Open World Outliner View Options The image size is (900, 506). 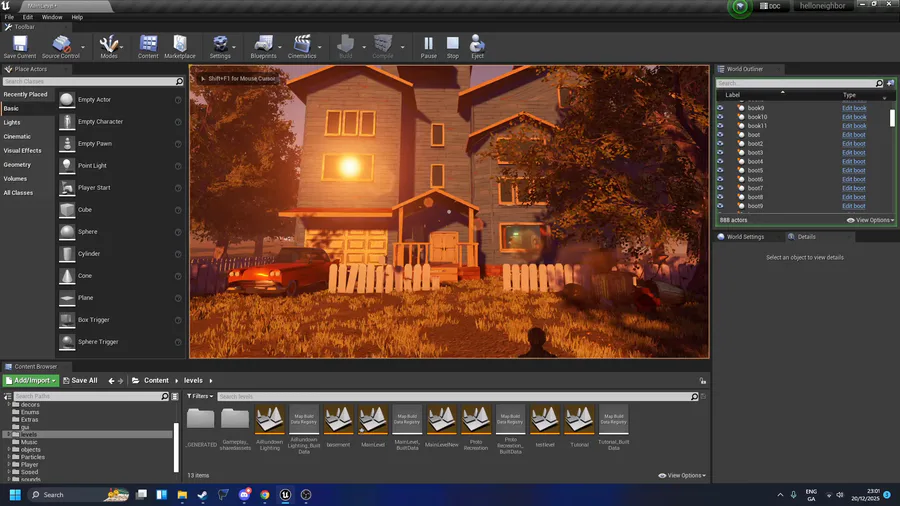(870, 220)
